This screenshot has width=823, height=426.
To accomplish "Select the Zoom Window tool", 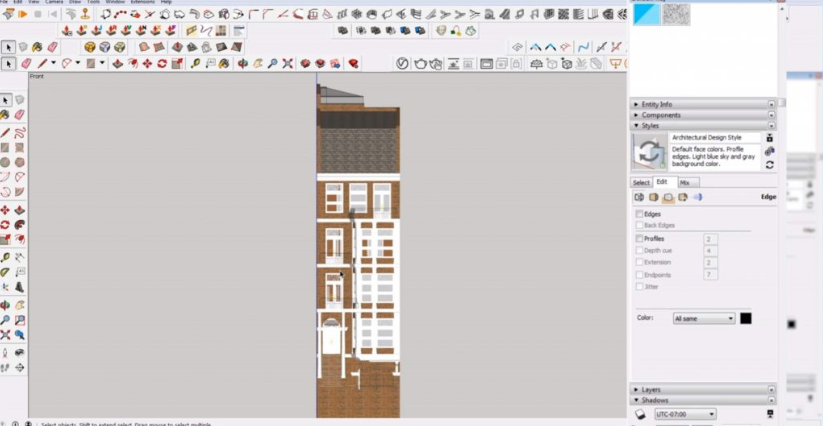I will [x=20, y=320].
